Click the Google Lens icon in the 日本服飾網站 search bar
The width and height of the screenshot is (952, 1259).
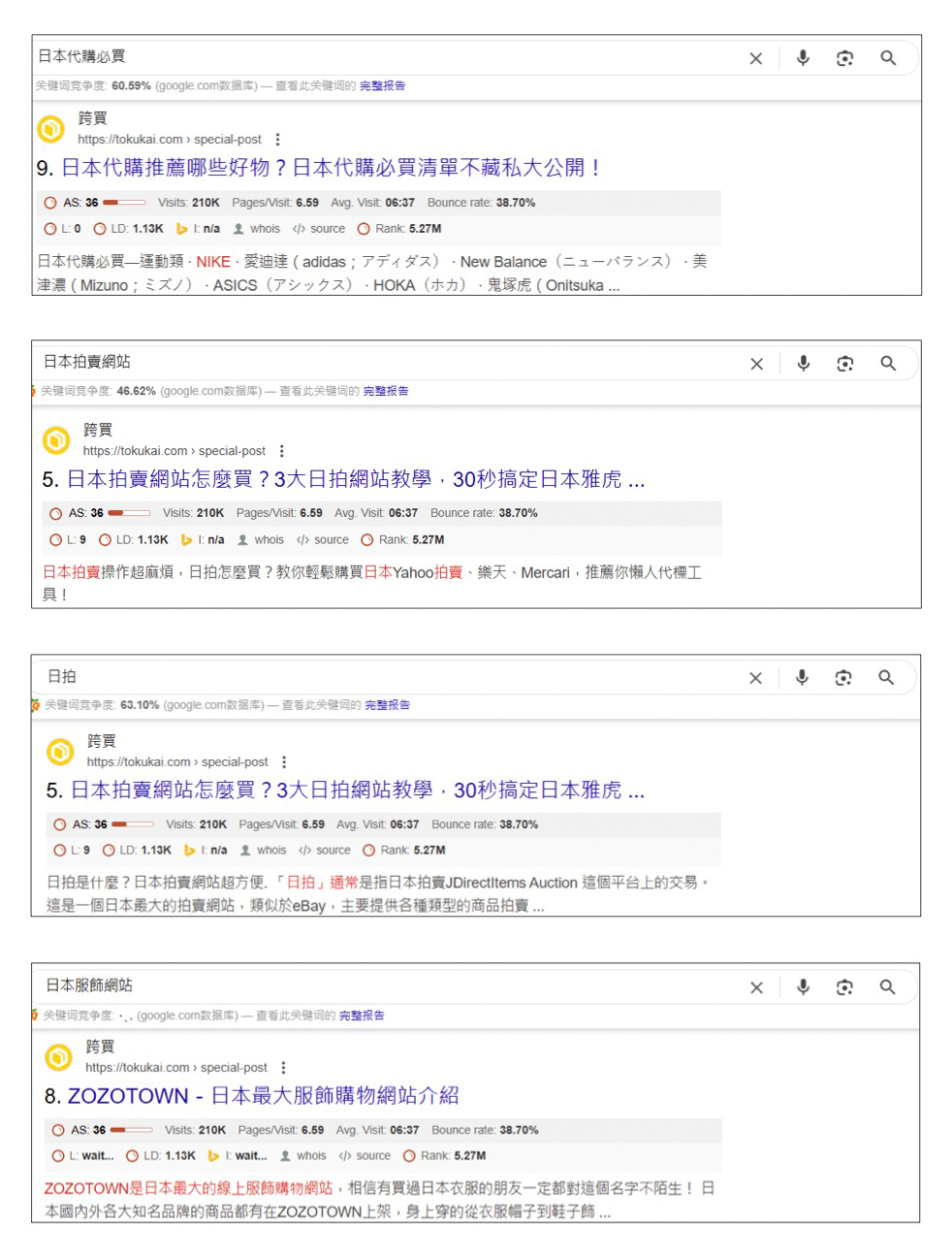(x=843, y=986)
